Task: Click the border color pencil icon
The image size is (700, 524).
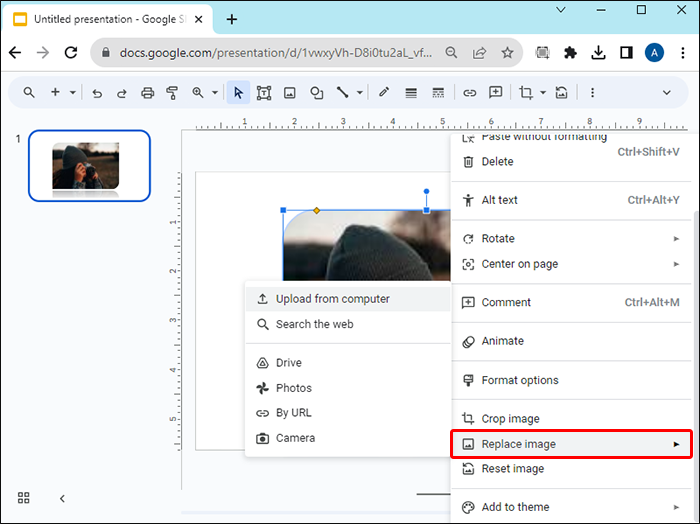Action: click(x=383, y=92)
